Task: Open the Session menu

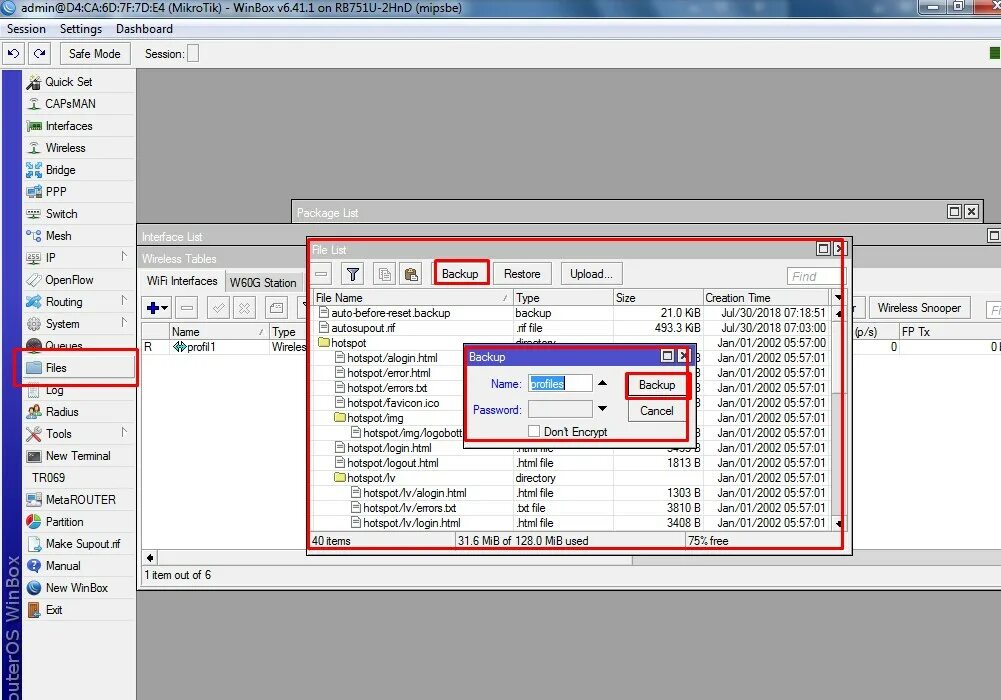Action: pos(26,29)
